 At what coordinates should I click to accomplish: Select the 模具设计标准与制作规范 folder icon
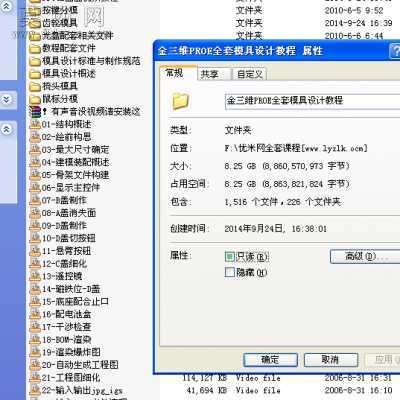(35, 62)
